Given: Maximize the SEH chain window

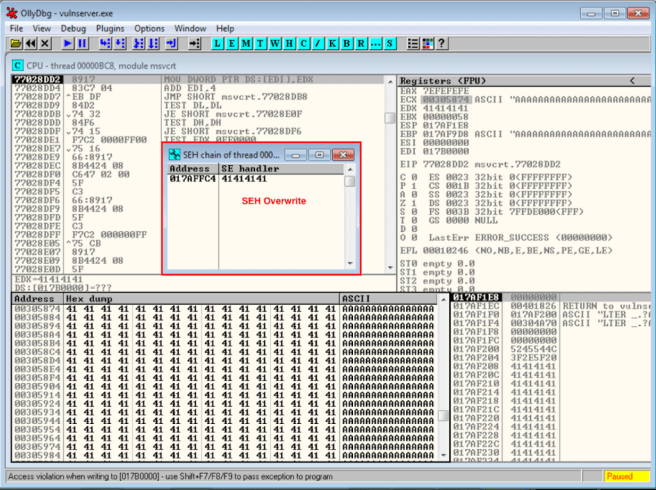Looking at the screenshot, I should pos(319,155).
